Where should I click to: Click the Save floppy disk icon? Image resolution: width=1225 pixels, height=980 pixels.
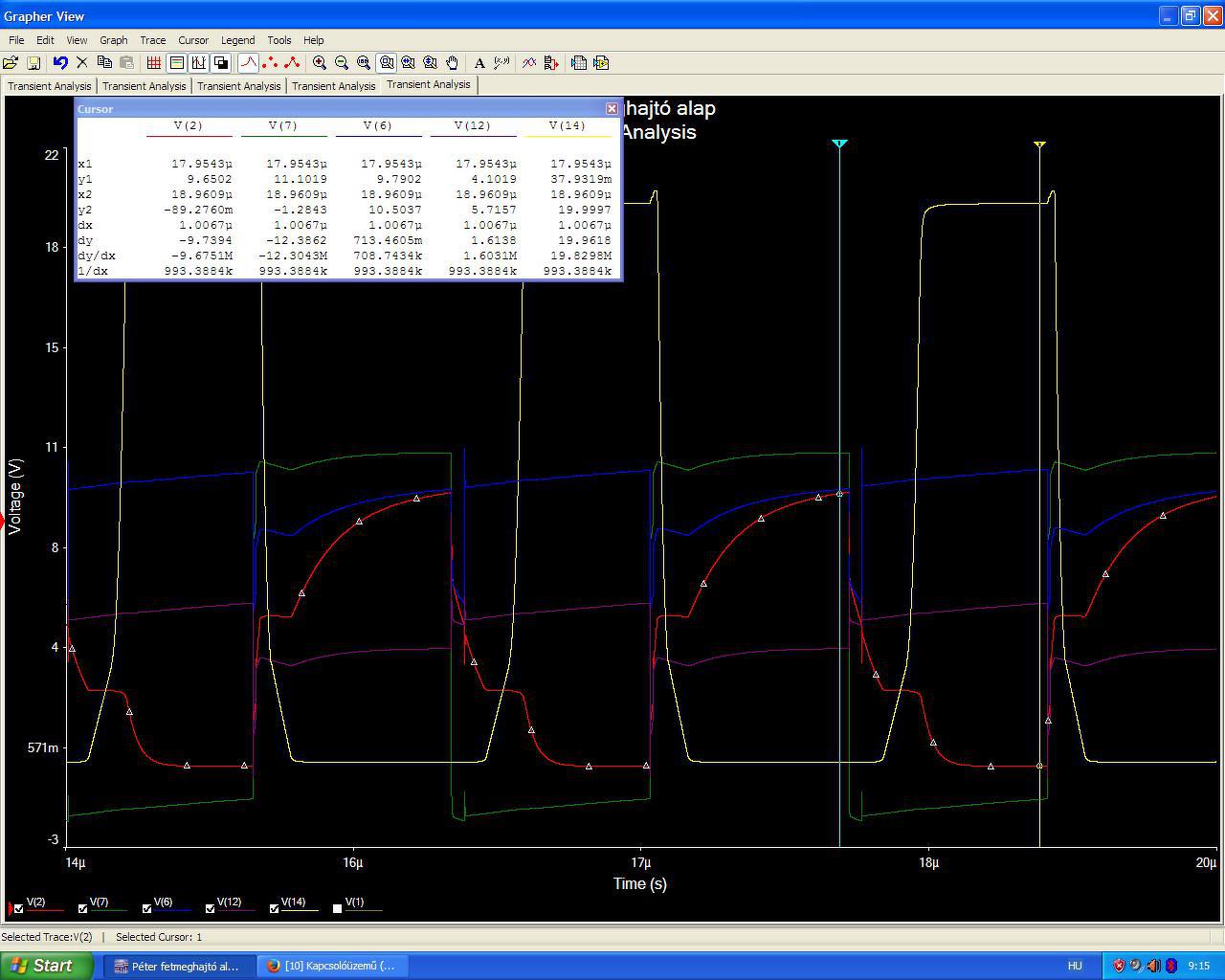[x=33, y=63]
